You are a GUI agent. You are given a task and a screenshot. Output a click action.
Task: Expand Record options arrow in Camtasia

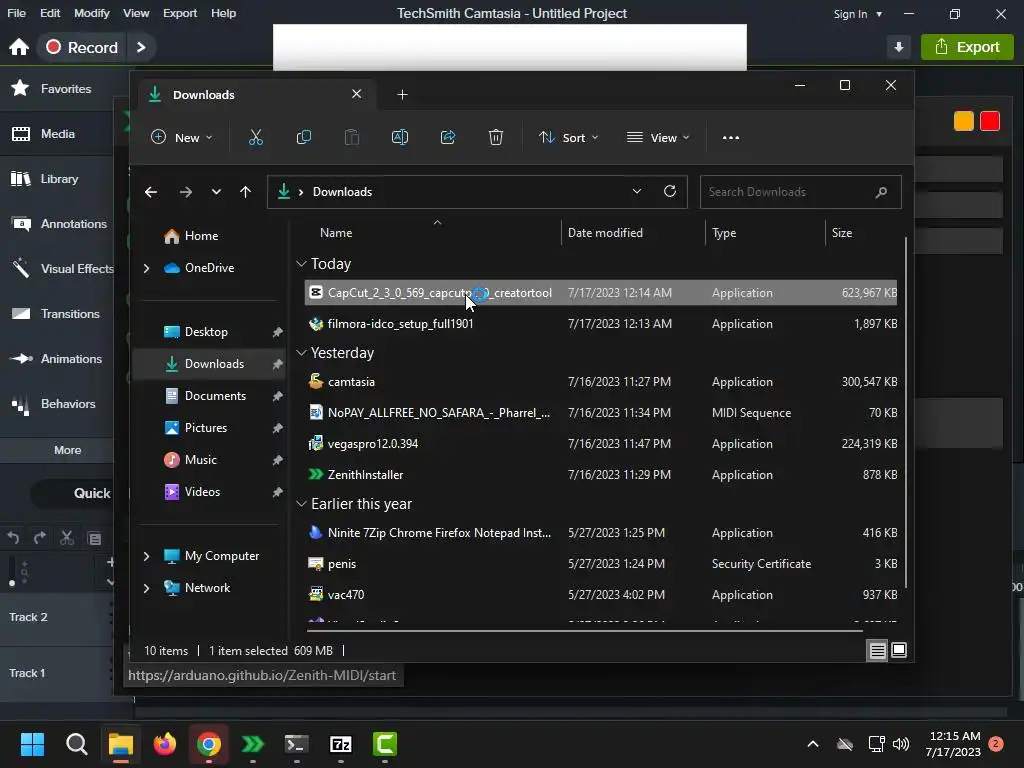pyautogui.click(x=141, y=47)
